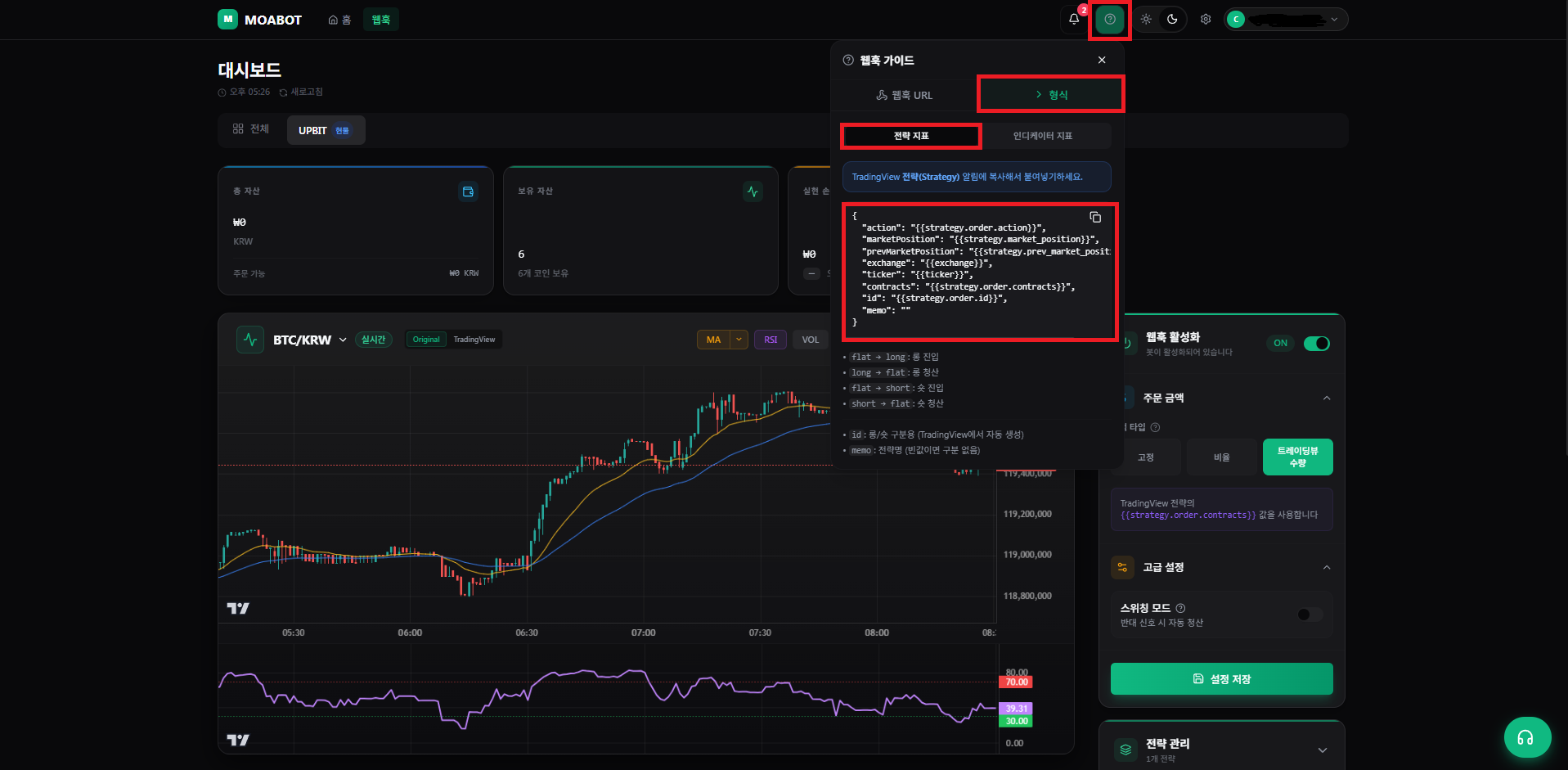Select the 전체 exchange tab
Image resolution: width=1568 pixels, height=770 pixels.
coord(251,129)
